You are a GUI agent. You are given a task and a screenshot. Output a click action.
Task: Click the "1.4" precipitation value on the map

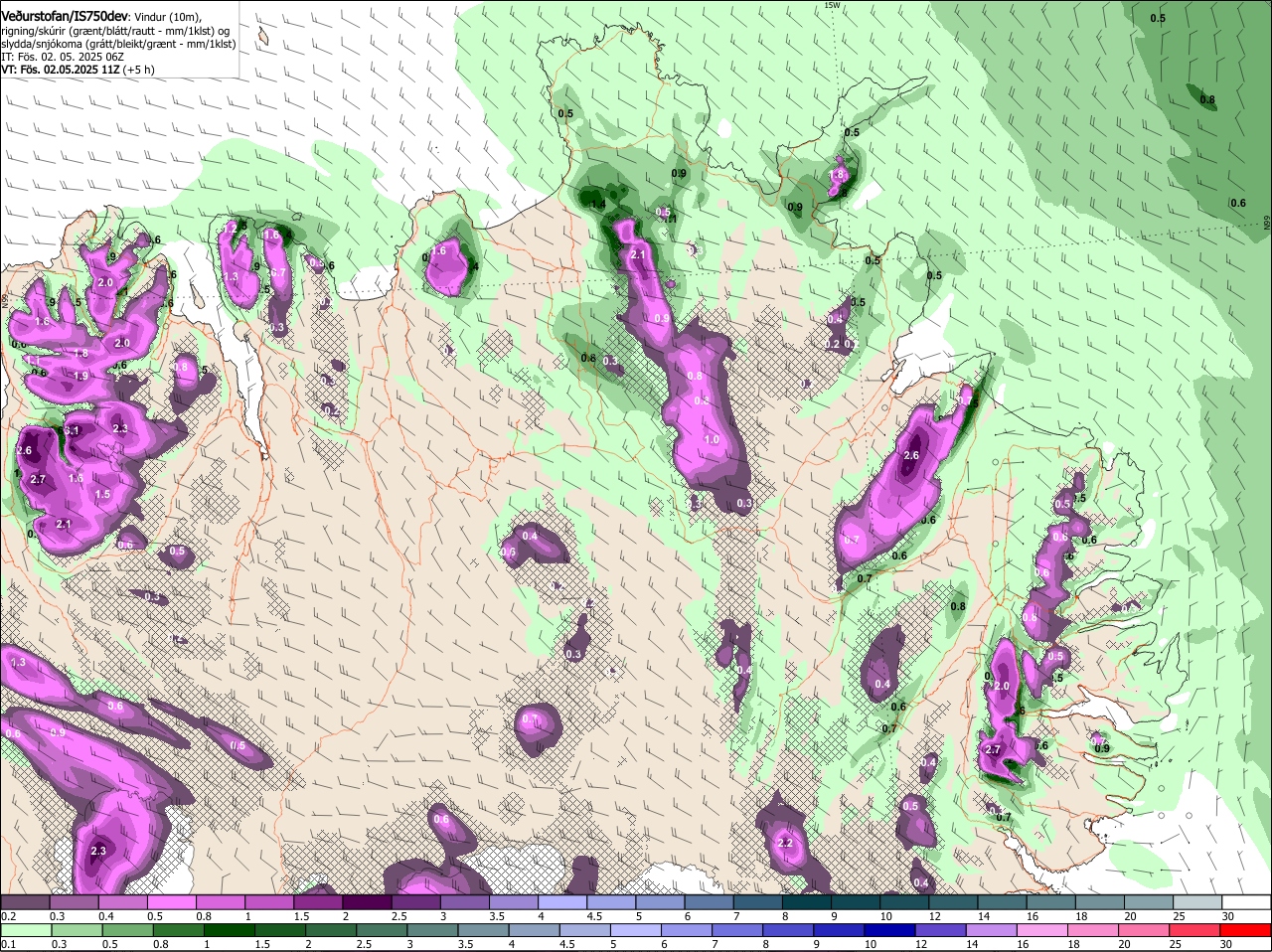597,205
